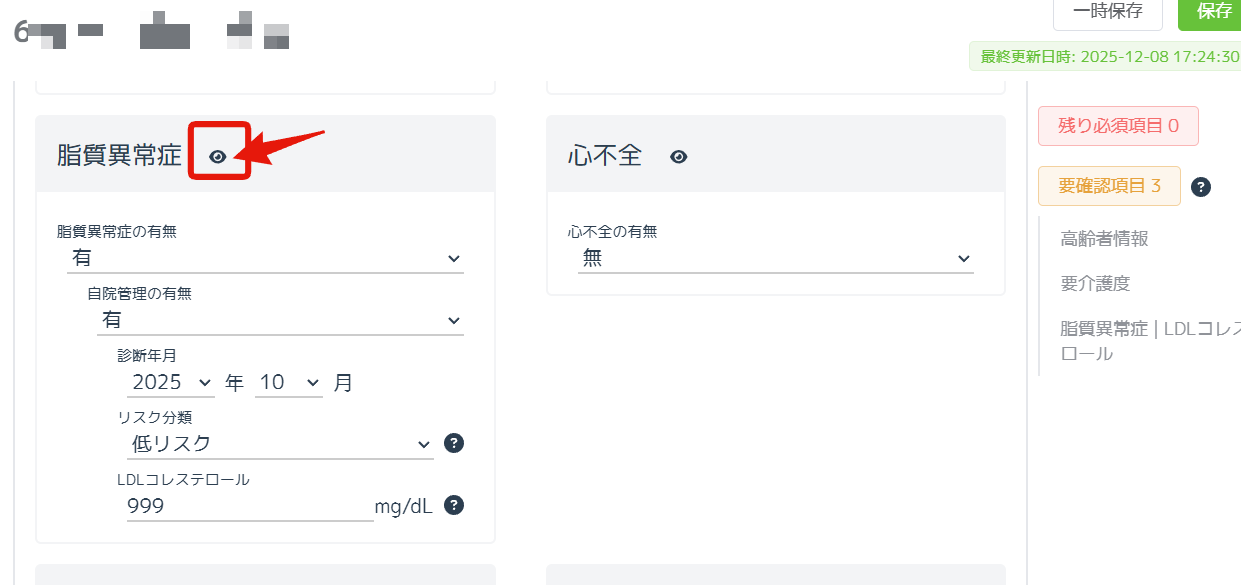Open 脂質異常症の有無 dropdown

click(x=265, y=258)
